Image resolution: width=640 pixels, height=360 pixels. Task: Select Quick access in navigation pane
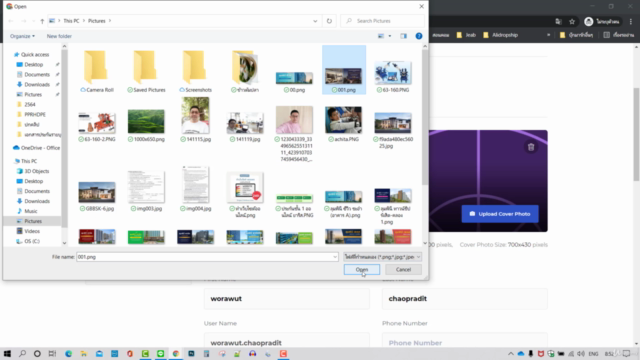click(x=35, y=54)
